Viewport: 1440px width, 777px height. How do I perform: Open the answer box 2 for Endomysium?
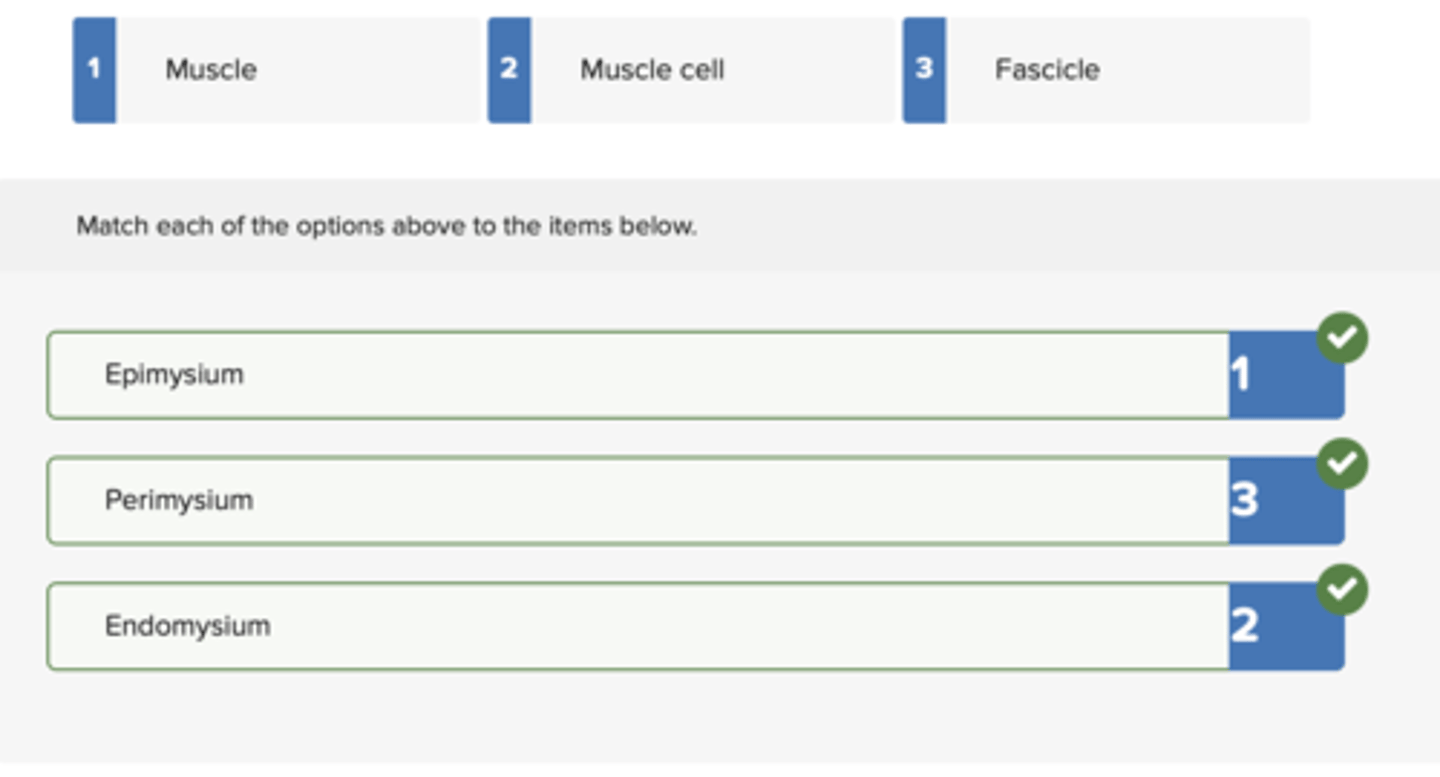click(x=1286, y=627)
